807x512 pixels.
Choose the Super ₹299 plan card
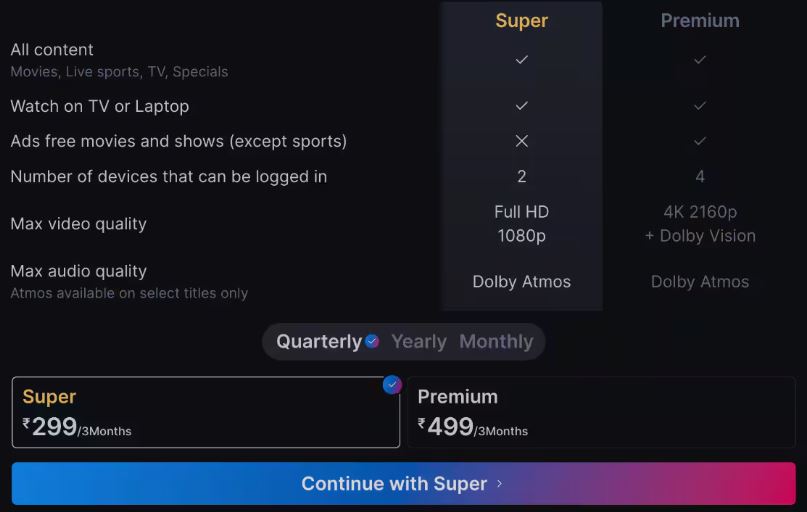(206, 412)
